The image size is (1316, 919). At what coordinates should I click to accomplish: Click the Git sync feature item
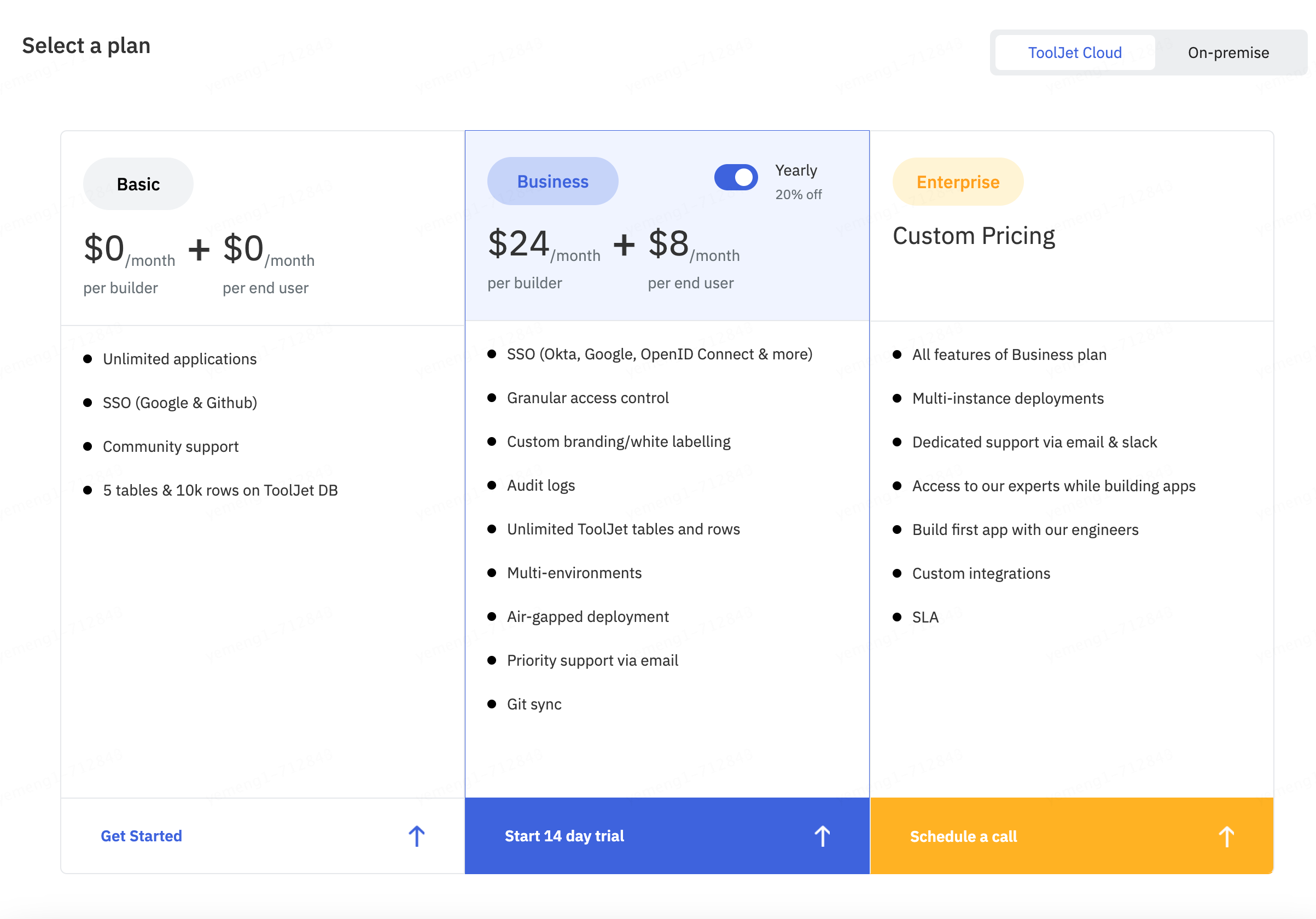click(534, 704)
